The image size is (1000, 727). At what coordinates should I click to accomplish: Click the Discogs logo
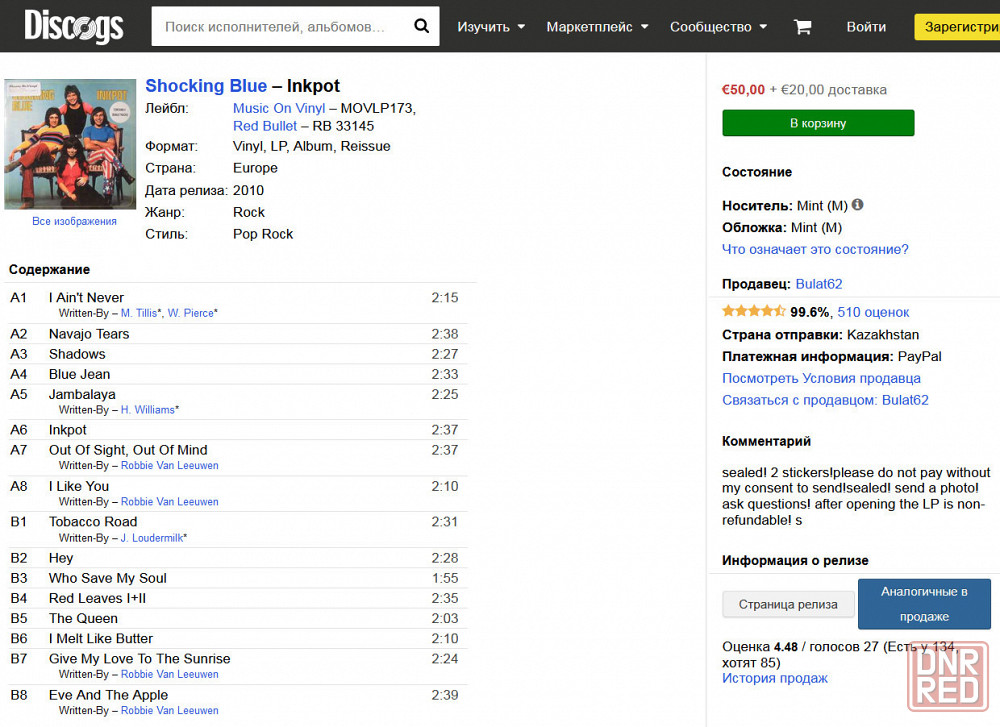pos(73,27)
